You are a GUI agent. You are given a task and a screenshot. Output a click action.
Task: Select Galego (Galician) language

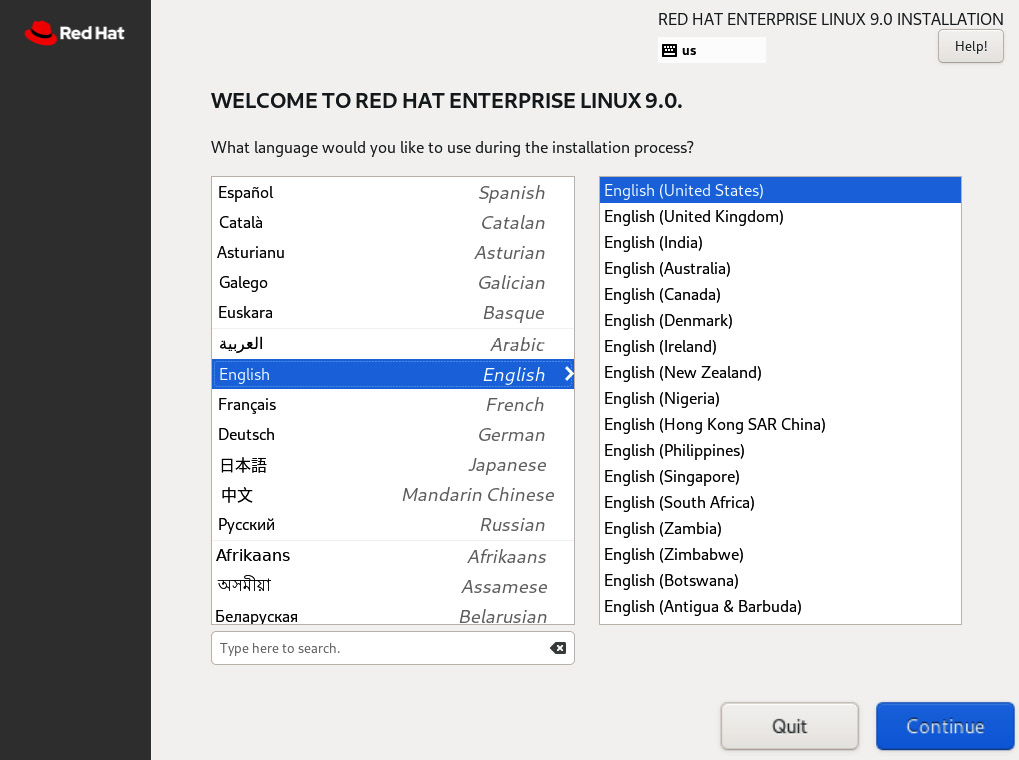tap(393, 282)
